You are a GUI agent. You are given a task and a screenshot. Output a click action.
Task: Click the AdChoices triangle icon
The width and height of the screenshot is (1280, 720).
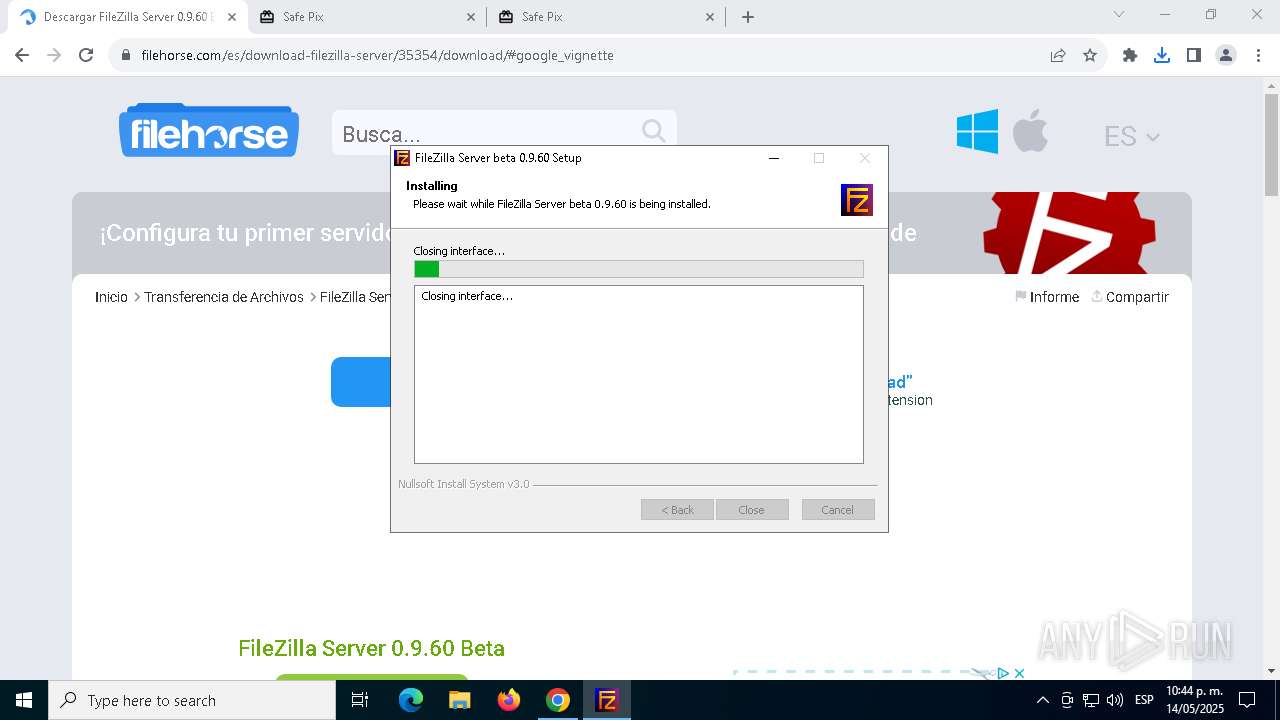pyautogui.click(x=1003, y=673)
